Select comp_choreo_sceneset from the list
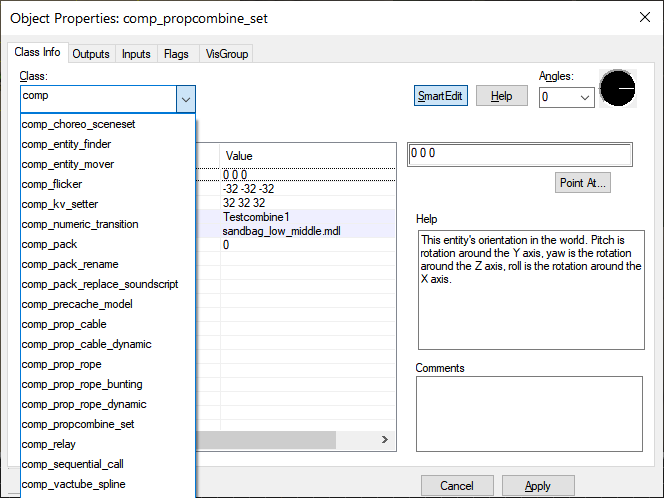664x498 pixels. [x=108, y=124]
